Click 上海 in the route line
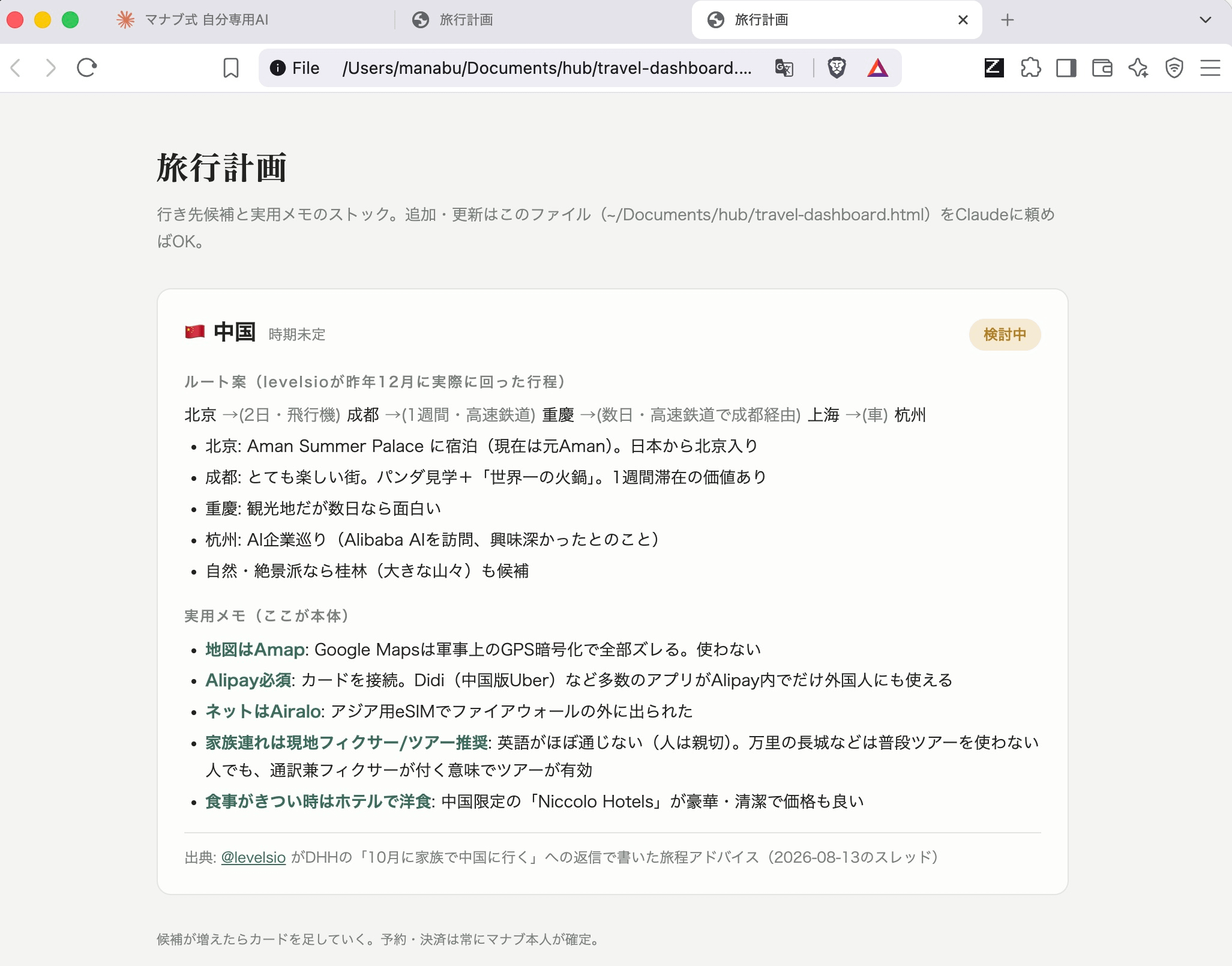The width and height of the screenshot is (1232, 966). (x=823, y=415)
